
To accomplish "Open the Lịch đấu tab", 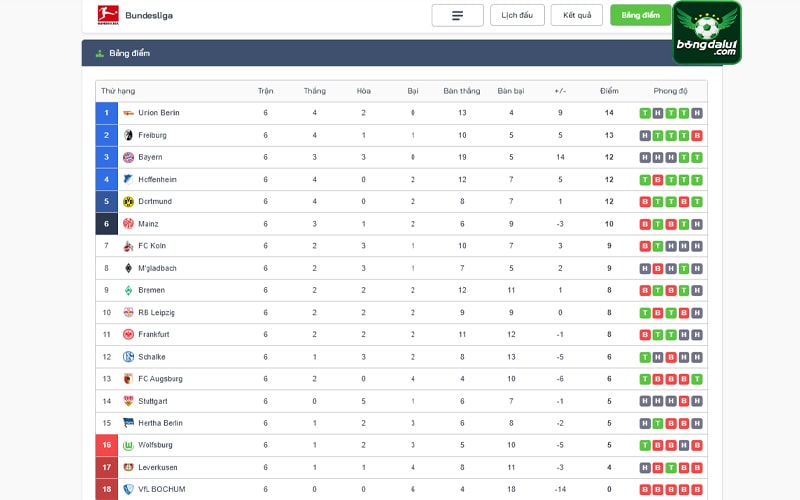I will click(x=517, y=15).
